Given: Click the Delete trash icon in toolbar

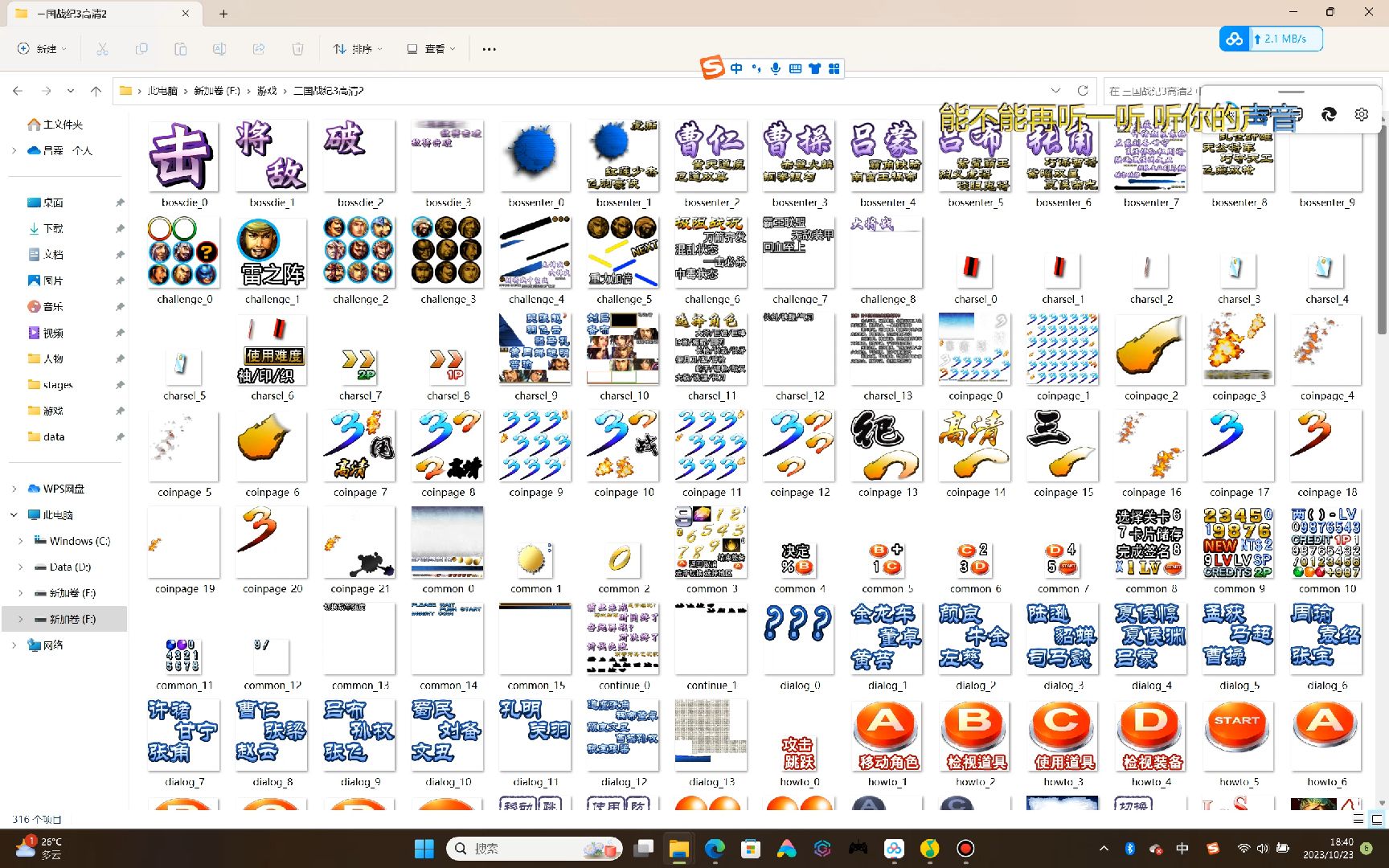Looking at the screenshot, I should point(297,49).
